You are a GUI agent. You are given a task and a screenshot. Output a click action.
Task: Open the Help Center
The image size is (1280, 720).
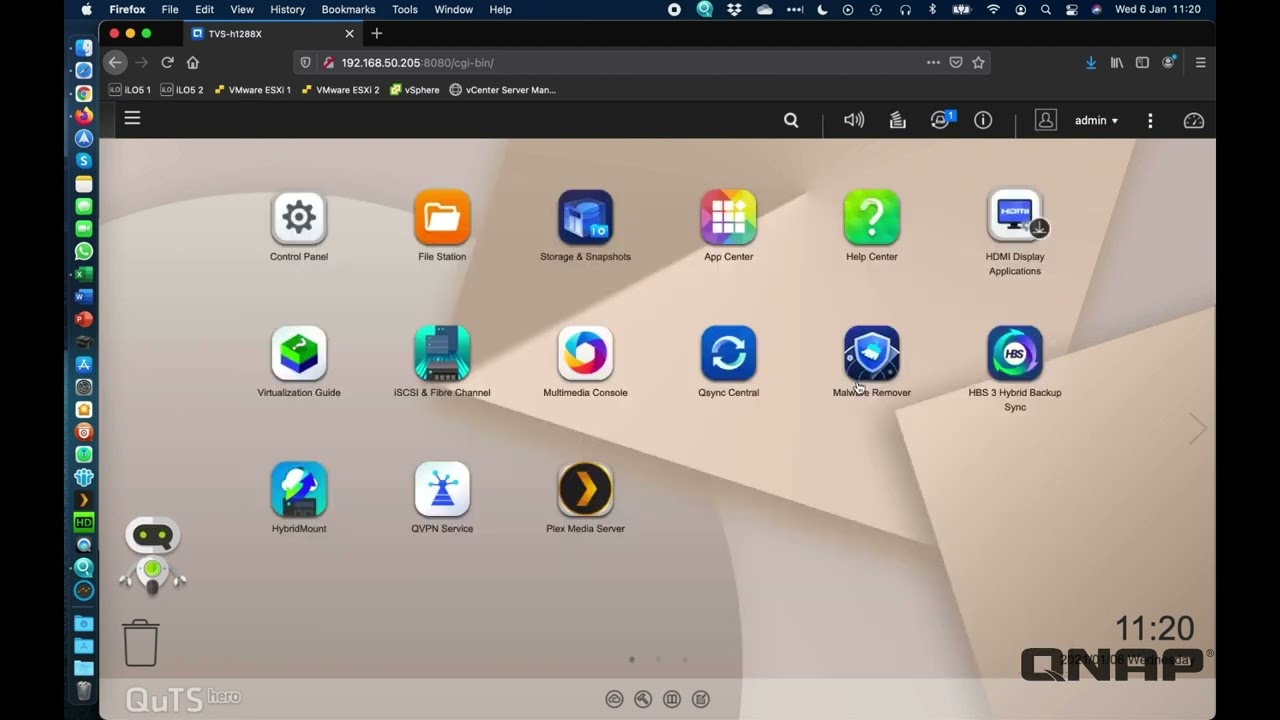pyautogui.click(x=872, y=217)
